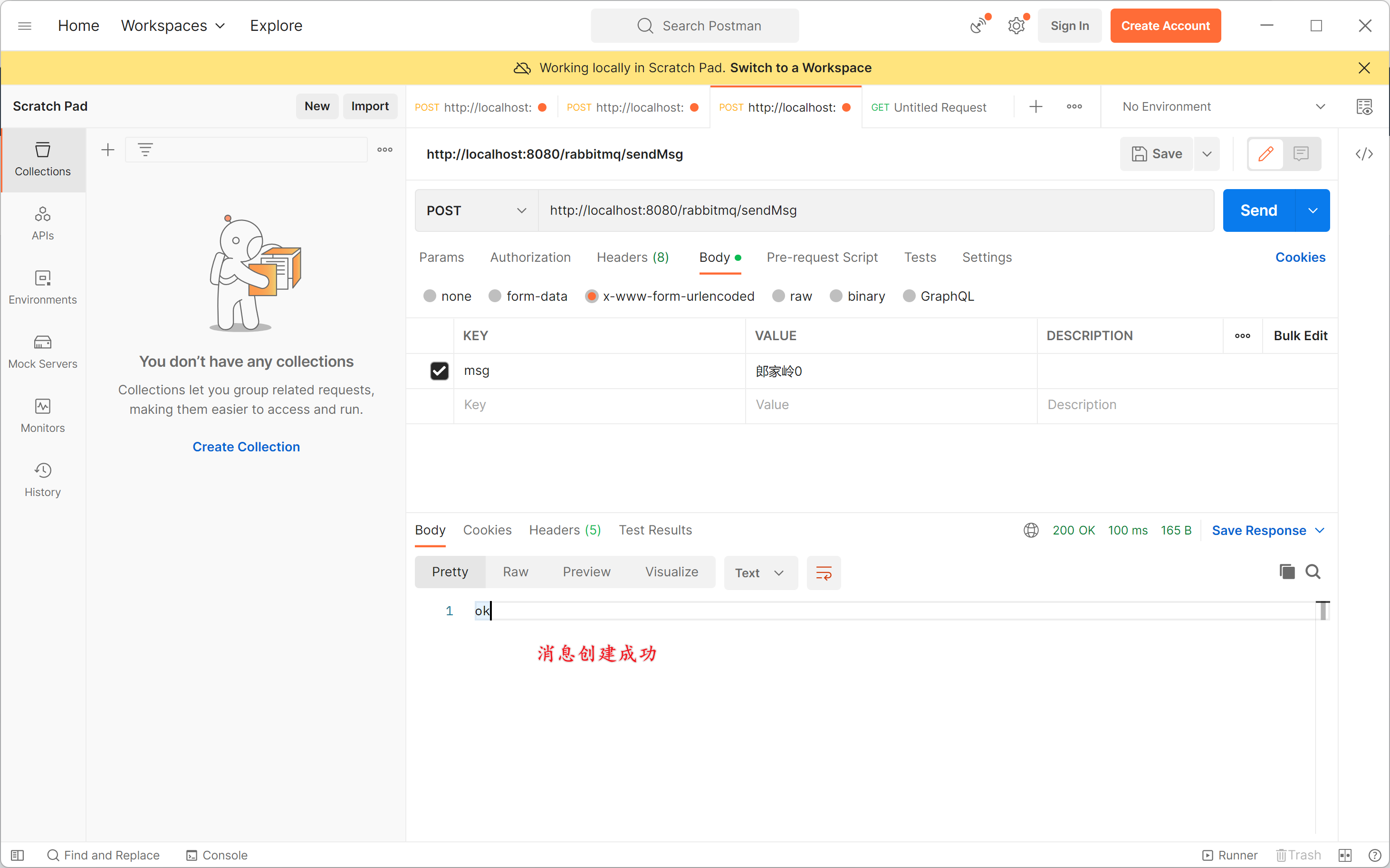Open the two-pane layout icon

[x=1345, y=855]
